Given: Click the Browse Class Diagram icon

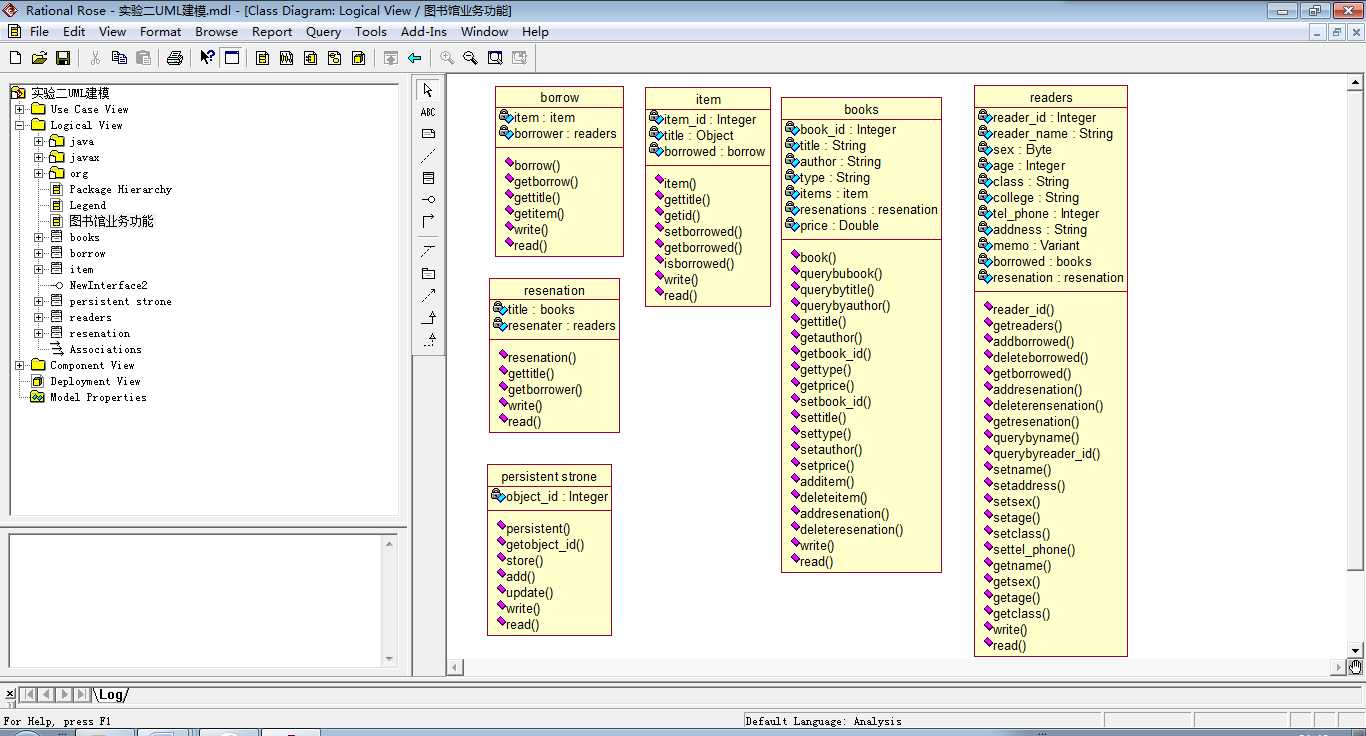Looking at the screenshot, I should (x=263, y=58).
